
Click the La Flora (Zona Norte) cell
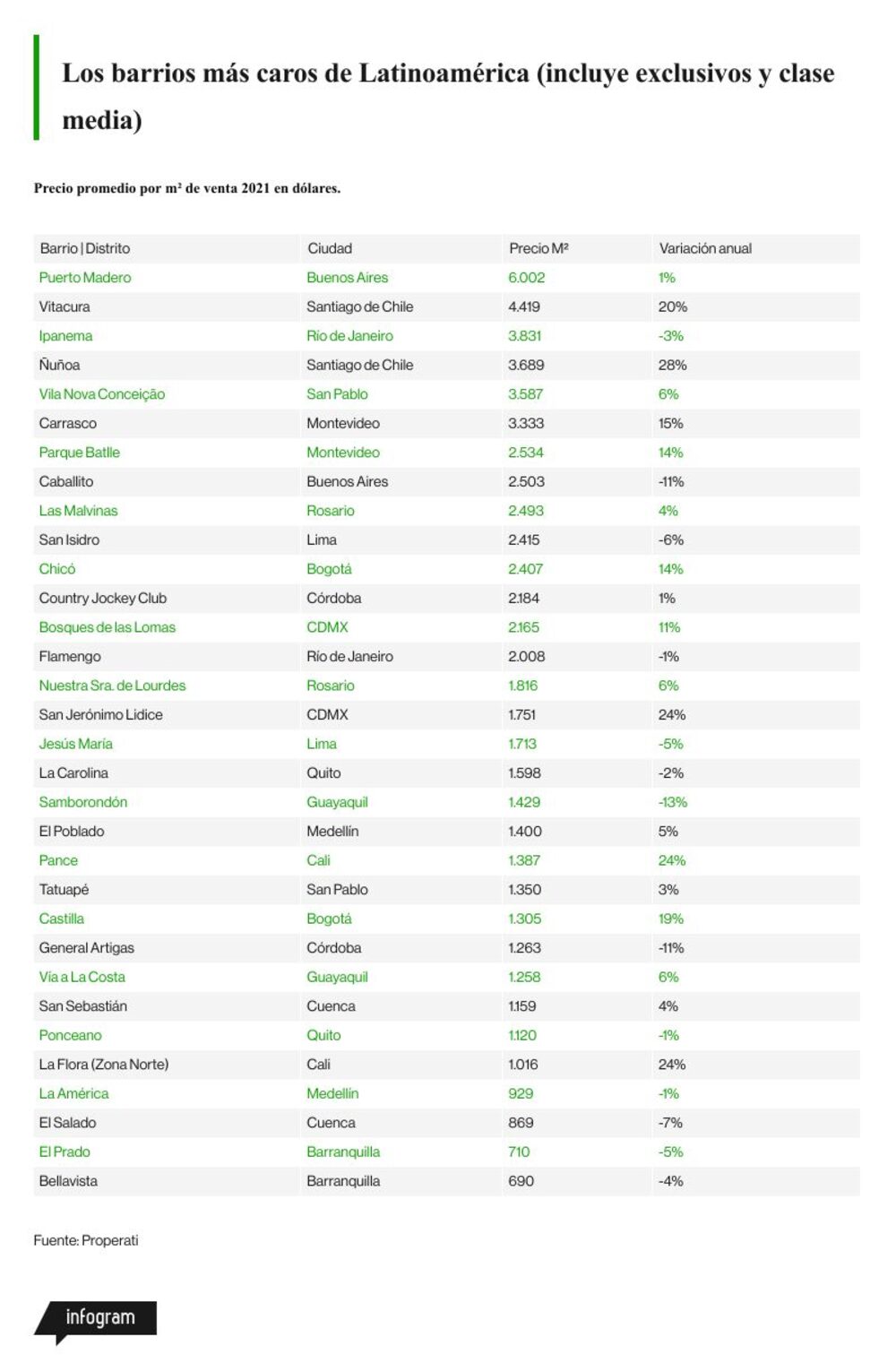click(x=104, y=1065)
